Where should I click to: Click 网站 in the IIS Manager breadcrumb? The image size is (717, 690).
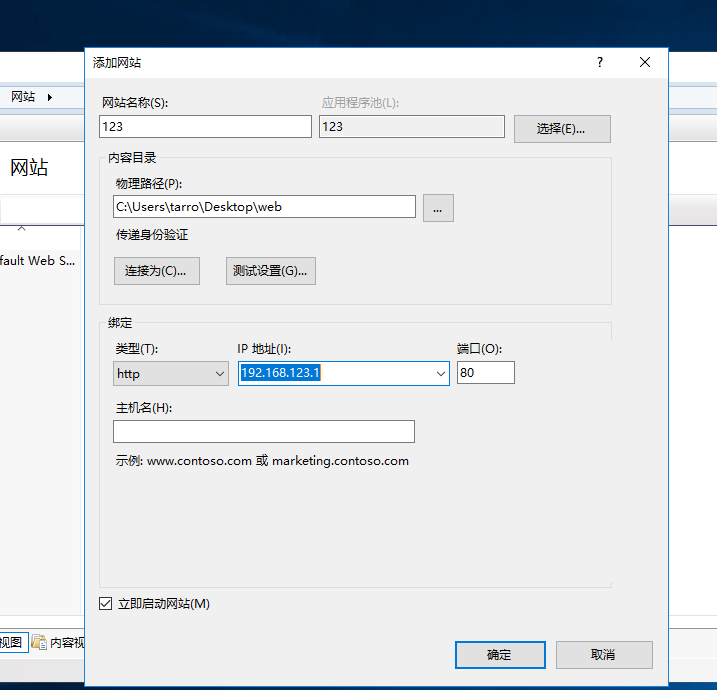pyautogui.click(x=23, y=96)
